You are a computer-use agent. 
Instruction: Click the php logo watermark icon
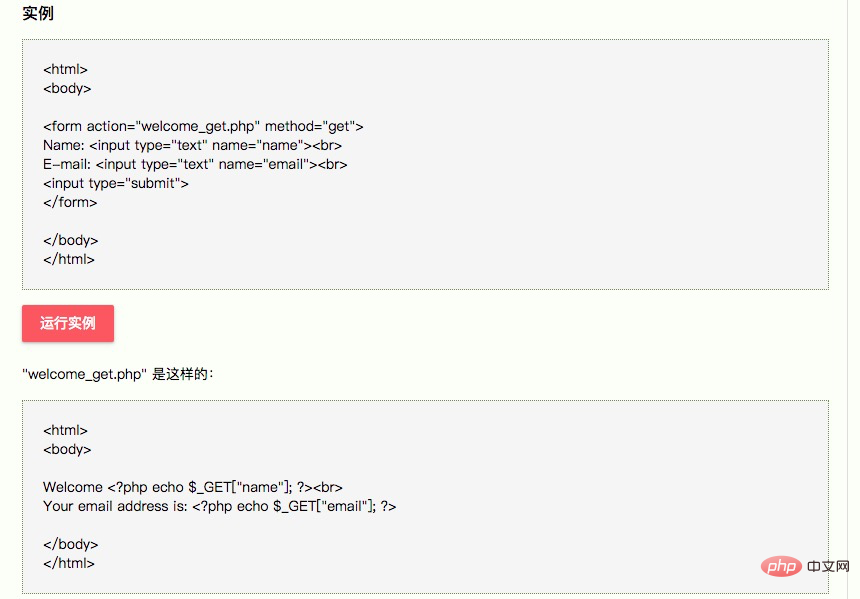tap(782, 566)
